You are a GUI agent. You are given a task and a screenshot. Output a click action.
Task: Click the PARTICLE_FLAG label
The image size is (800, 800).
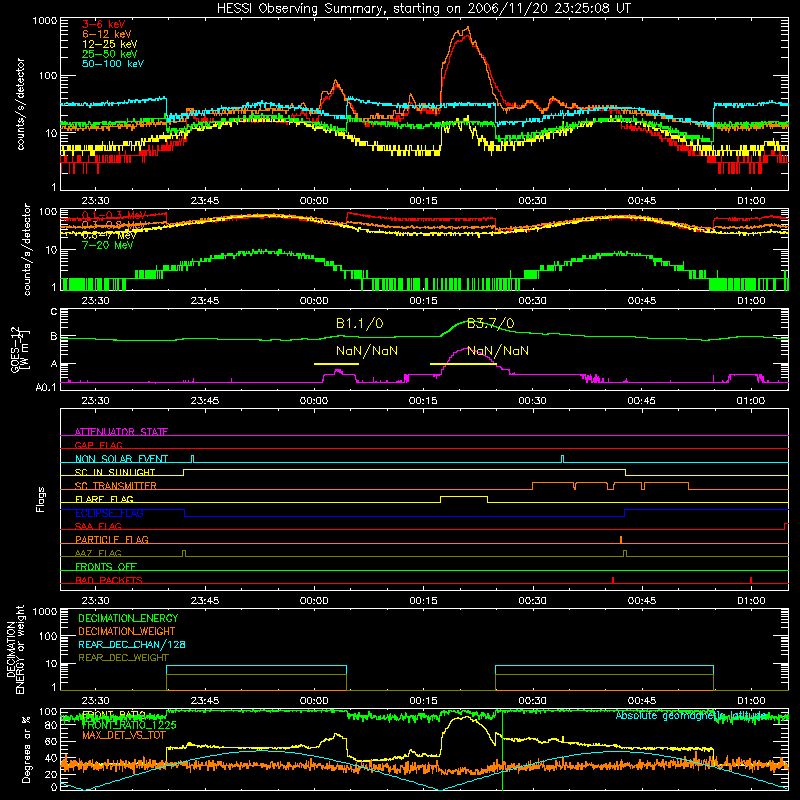click(x=112, y=539)
